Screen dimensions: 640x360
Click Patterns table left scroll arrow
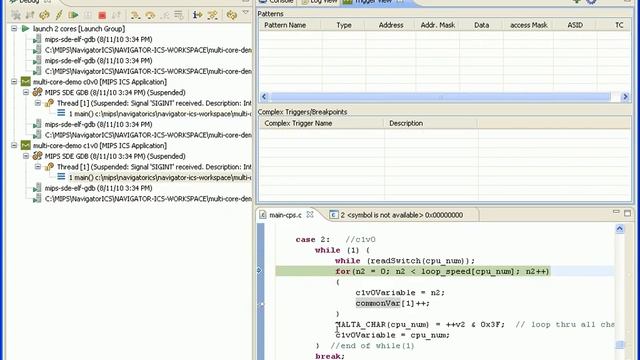264,97
